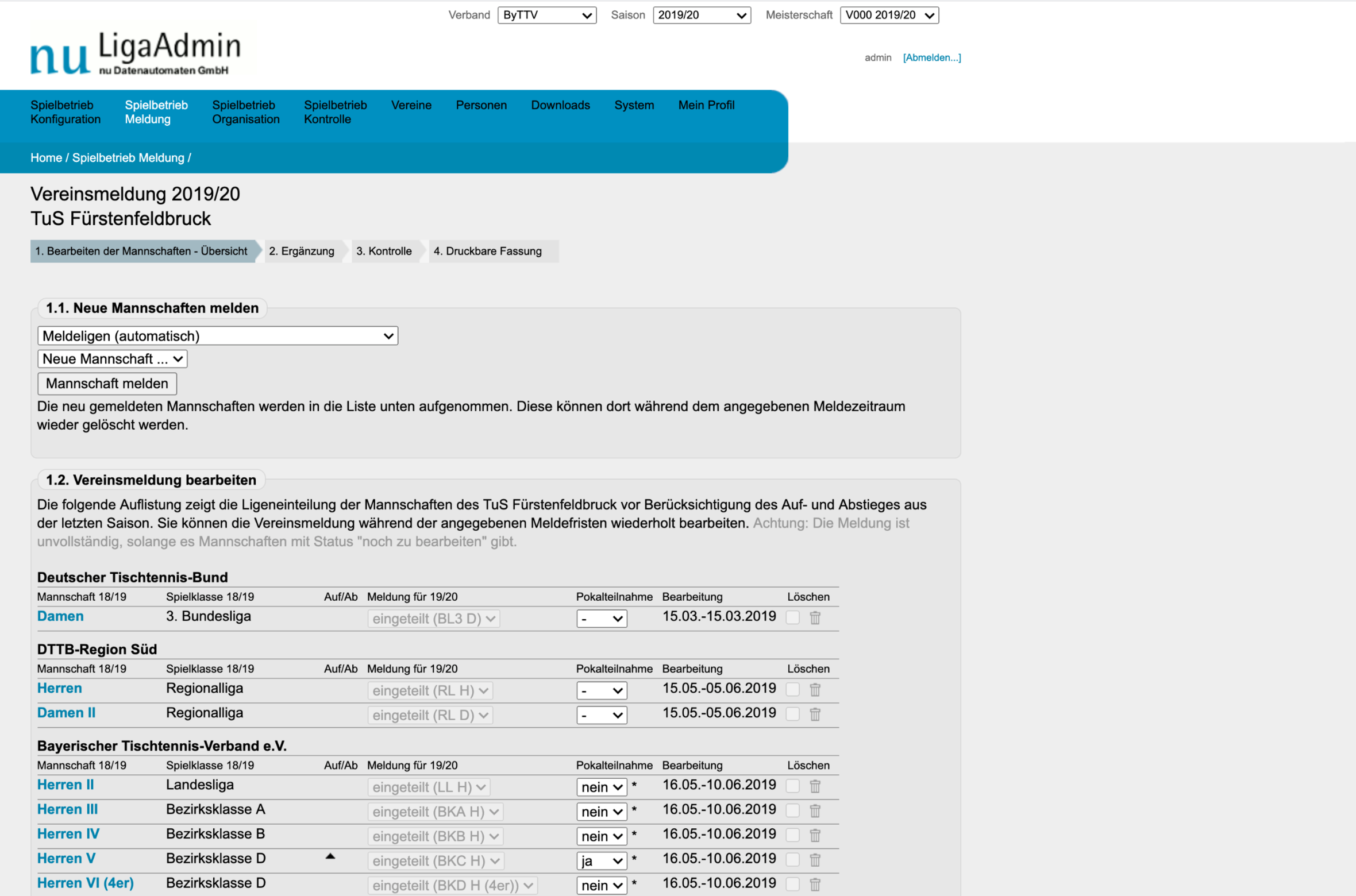The image size is (1356, 896).
Task: Click the trash icon for Herren V
Action: coord(815,860)
